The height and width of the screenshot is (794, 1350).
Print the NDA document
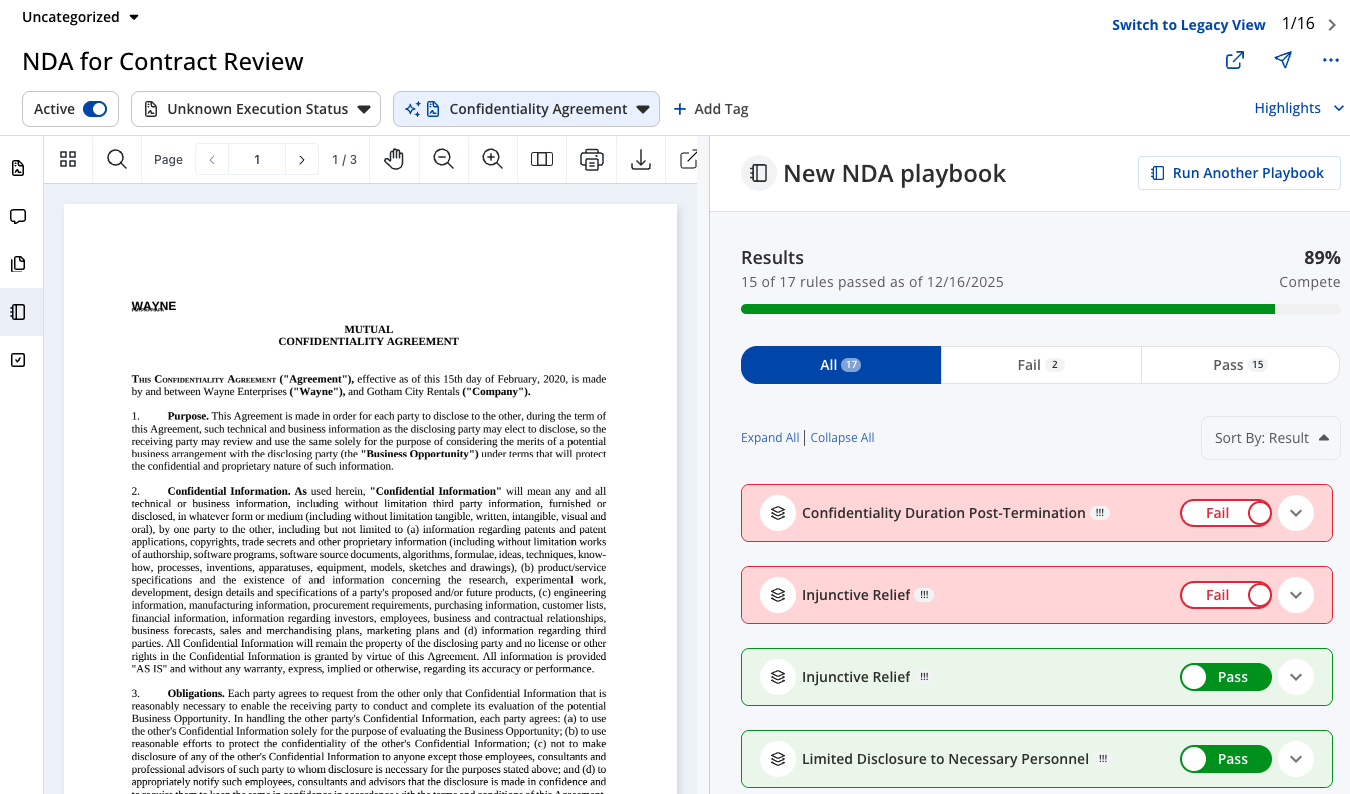[x=591, y=159]
